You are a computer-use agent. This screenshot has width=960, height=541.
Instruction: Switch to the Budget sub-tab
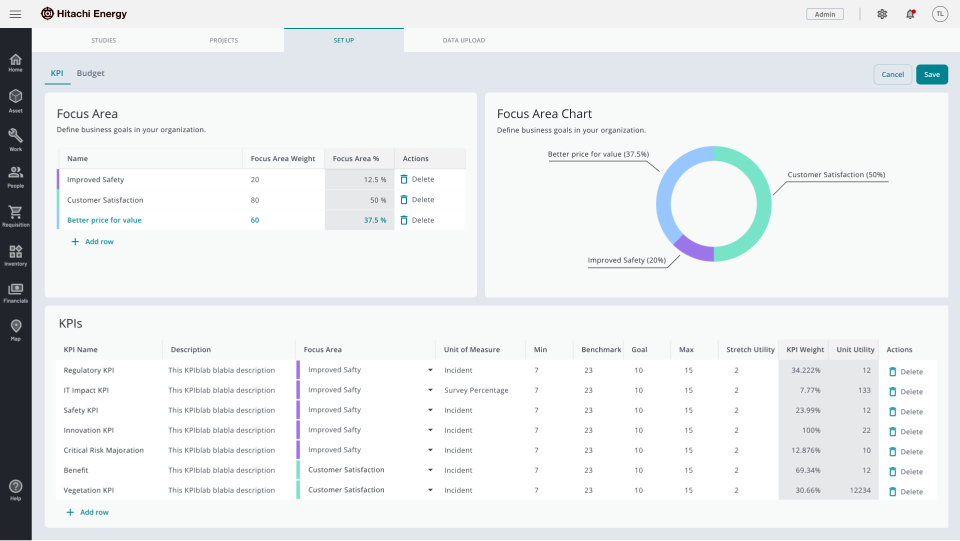pos(91,73)
